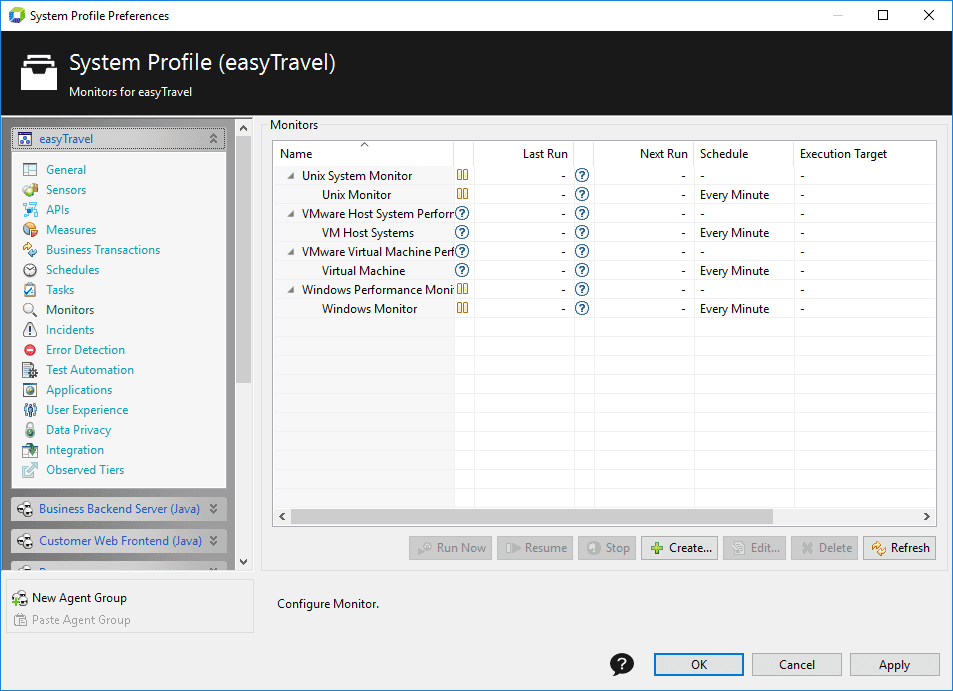Open the Schedules page
Screen dimensions: 953x691
(x=72, y=270)
